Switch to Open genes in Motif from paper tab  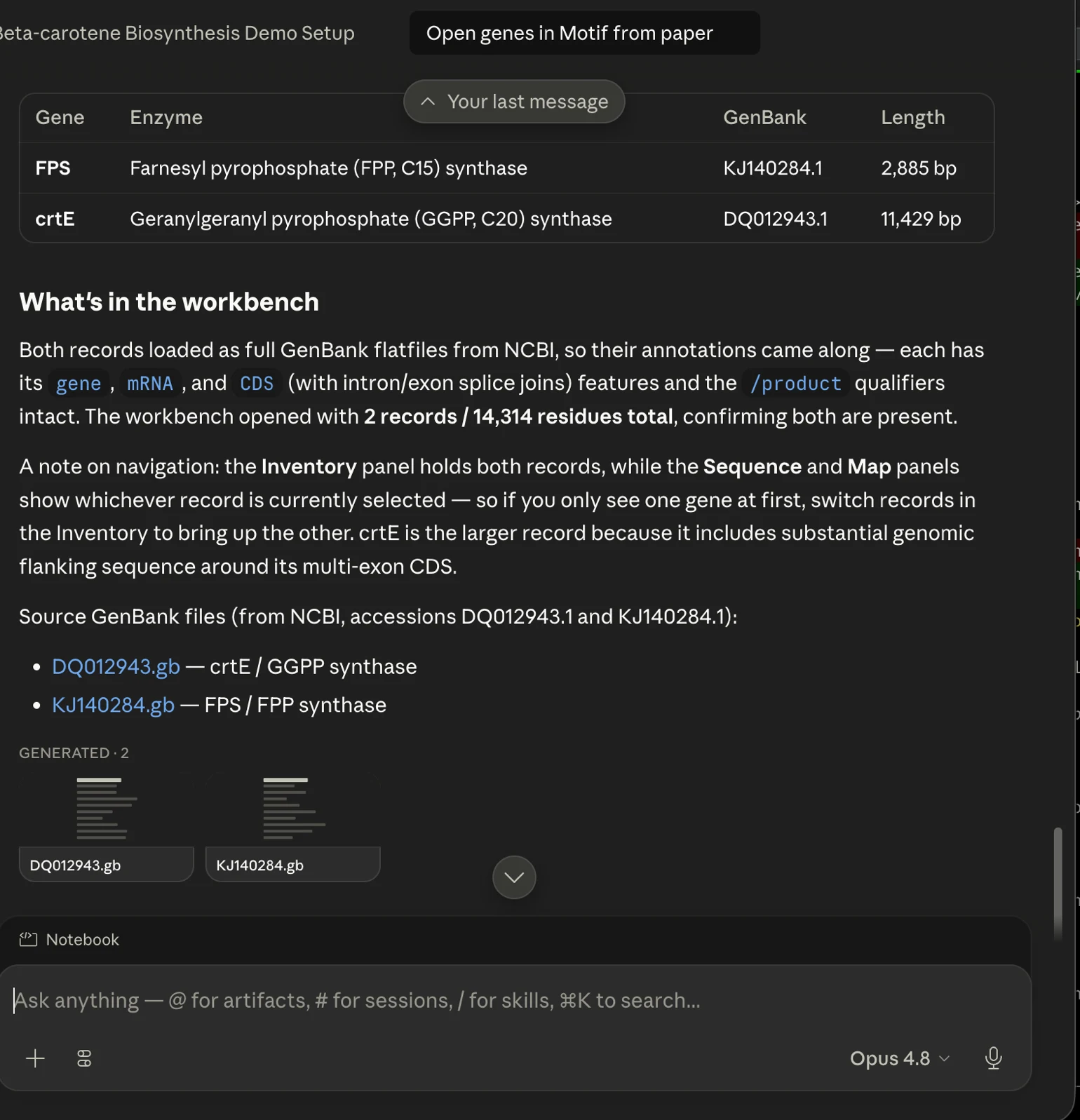pos(584,33)
